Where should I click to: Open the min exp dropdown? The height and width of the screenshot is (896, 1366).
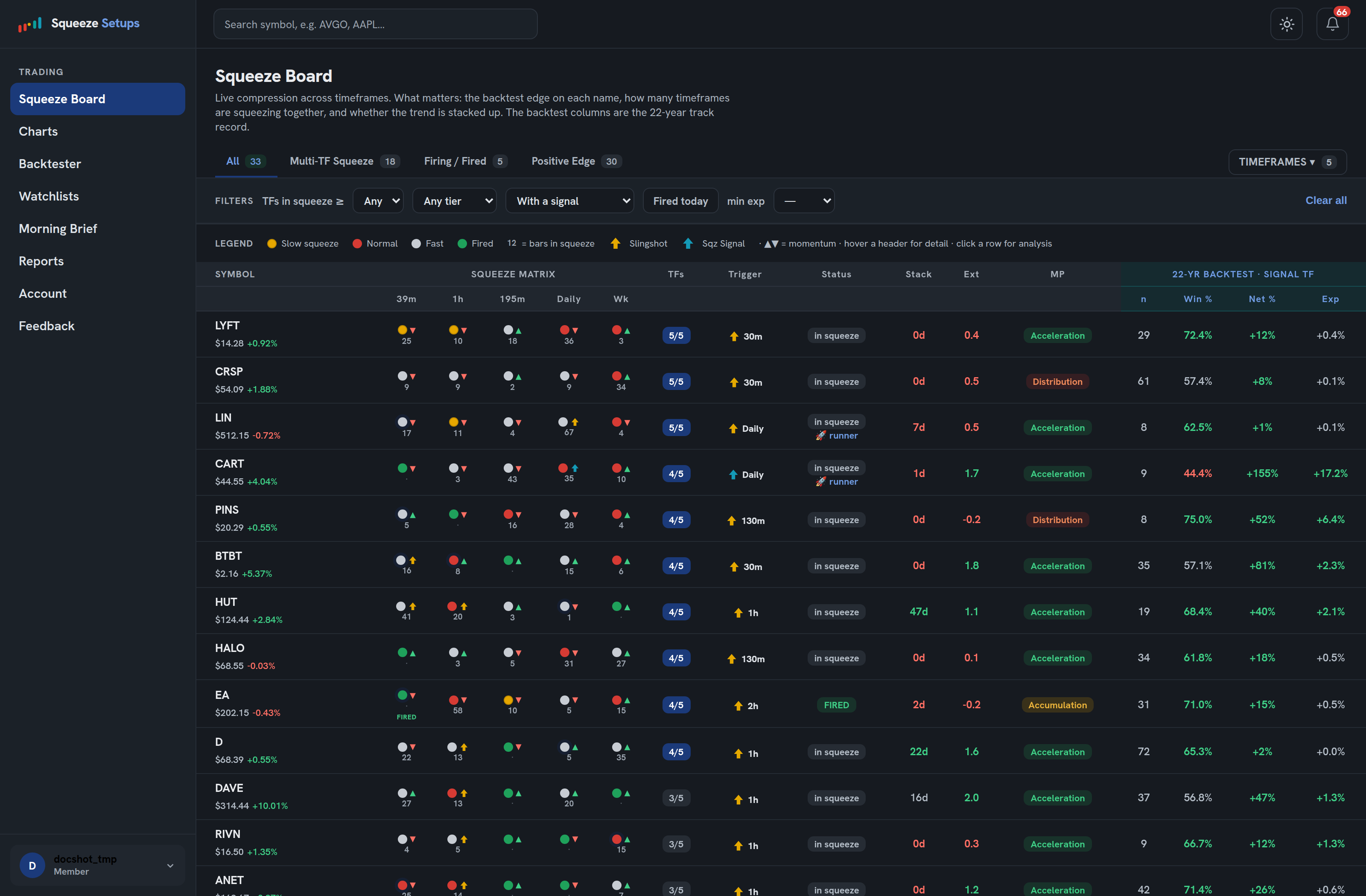803,201
